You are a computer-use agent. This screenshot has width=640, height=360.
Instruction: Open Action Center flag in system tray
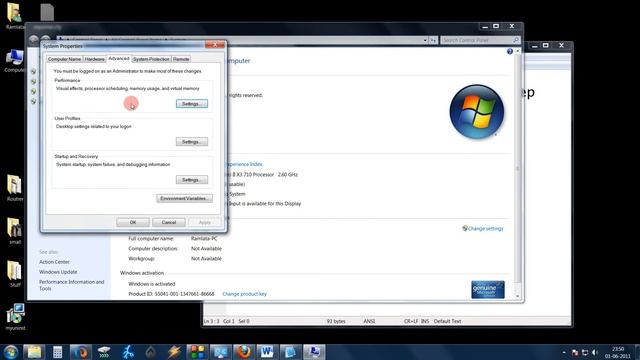(575, 353)
